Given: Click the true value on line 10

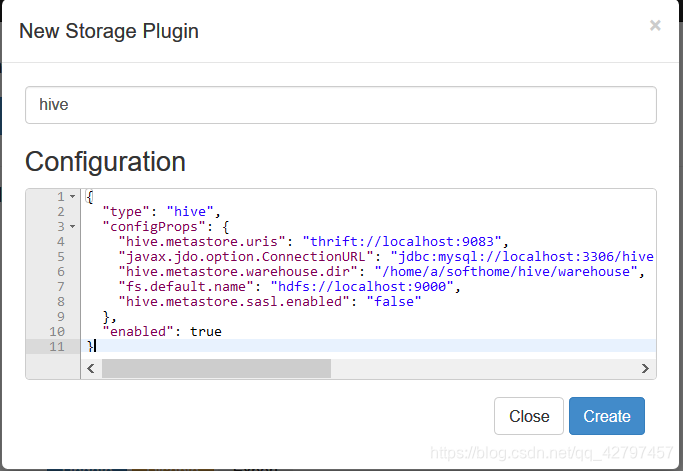Looking at the screenshot, I should pos(206,332).
